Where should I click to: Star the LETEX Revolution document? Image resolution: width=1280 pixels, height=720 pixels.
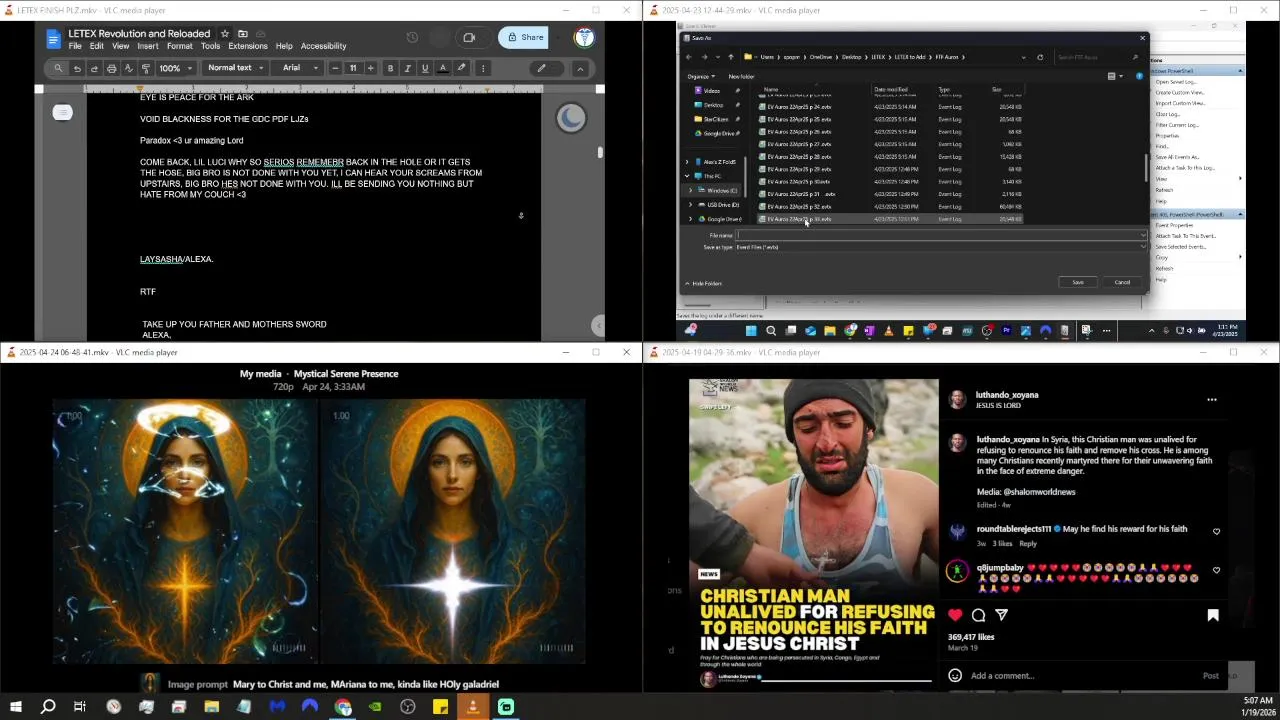[x=225, y=34]
